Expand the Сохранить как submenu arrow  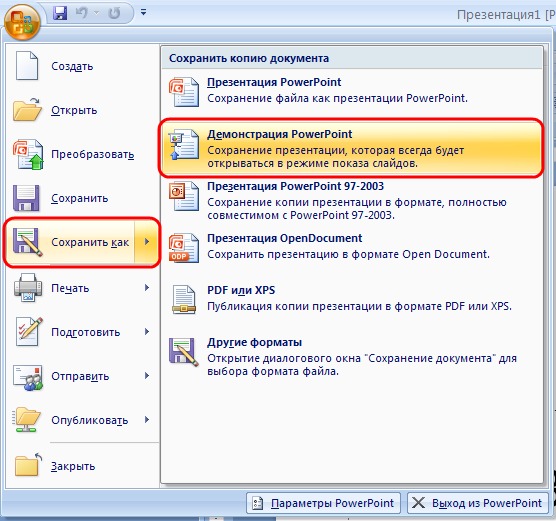click(146, 242)
